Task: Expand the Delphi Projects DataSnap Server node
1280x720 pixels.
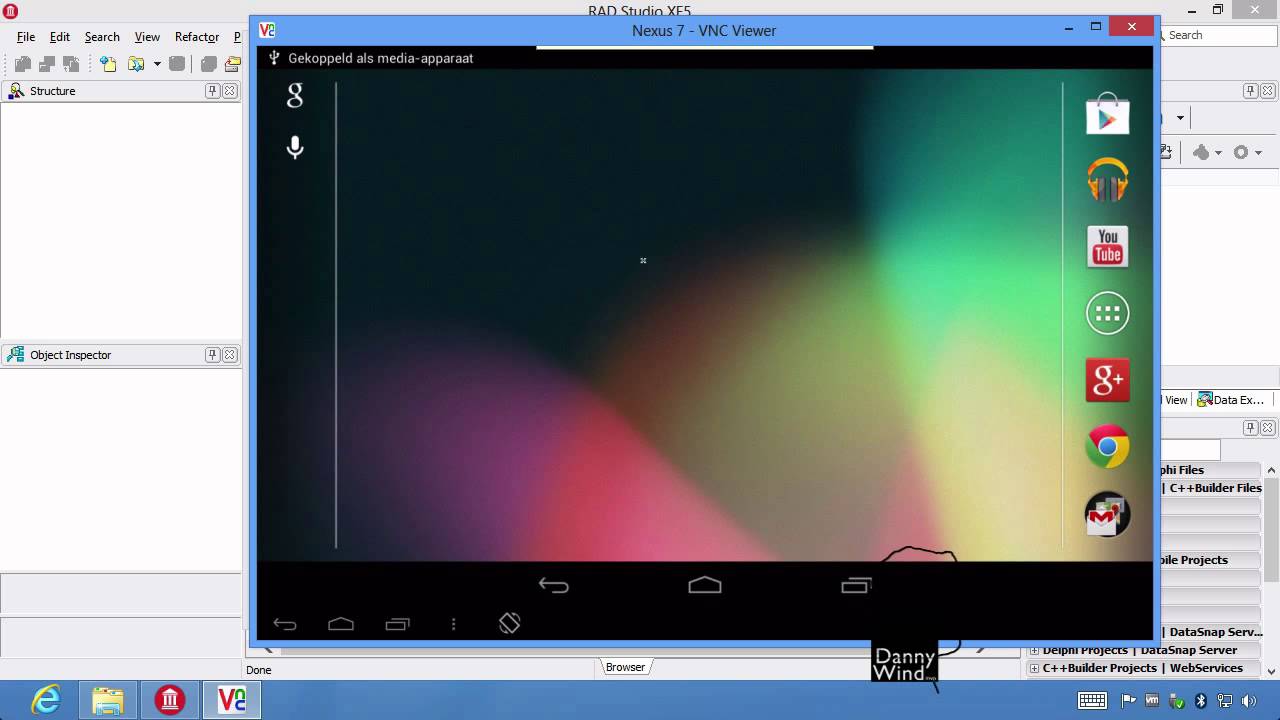Action: coord(1035,650)
